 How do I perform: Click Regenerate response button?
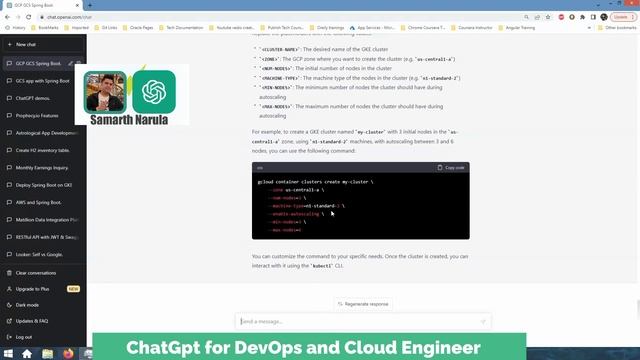pos(363,304)
